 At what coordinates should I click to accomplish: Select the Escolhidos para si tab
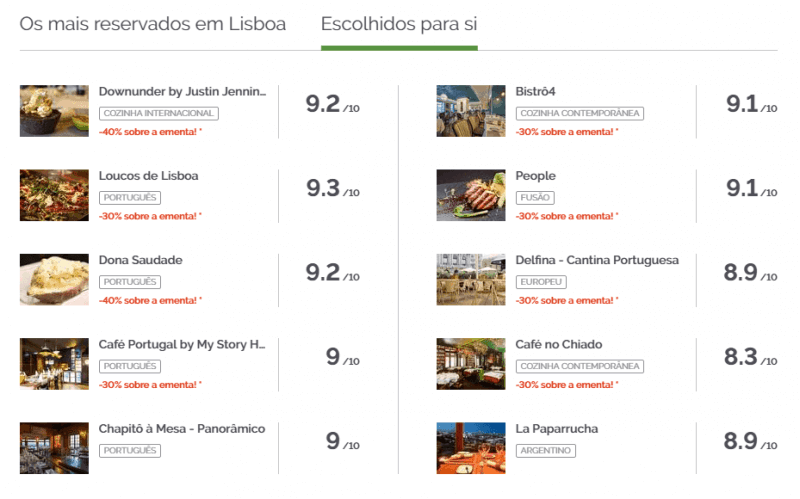click(399, 24)
